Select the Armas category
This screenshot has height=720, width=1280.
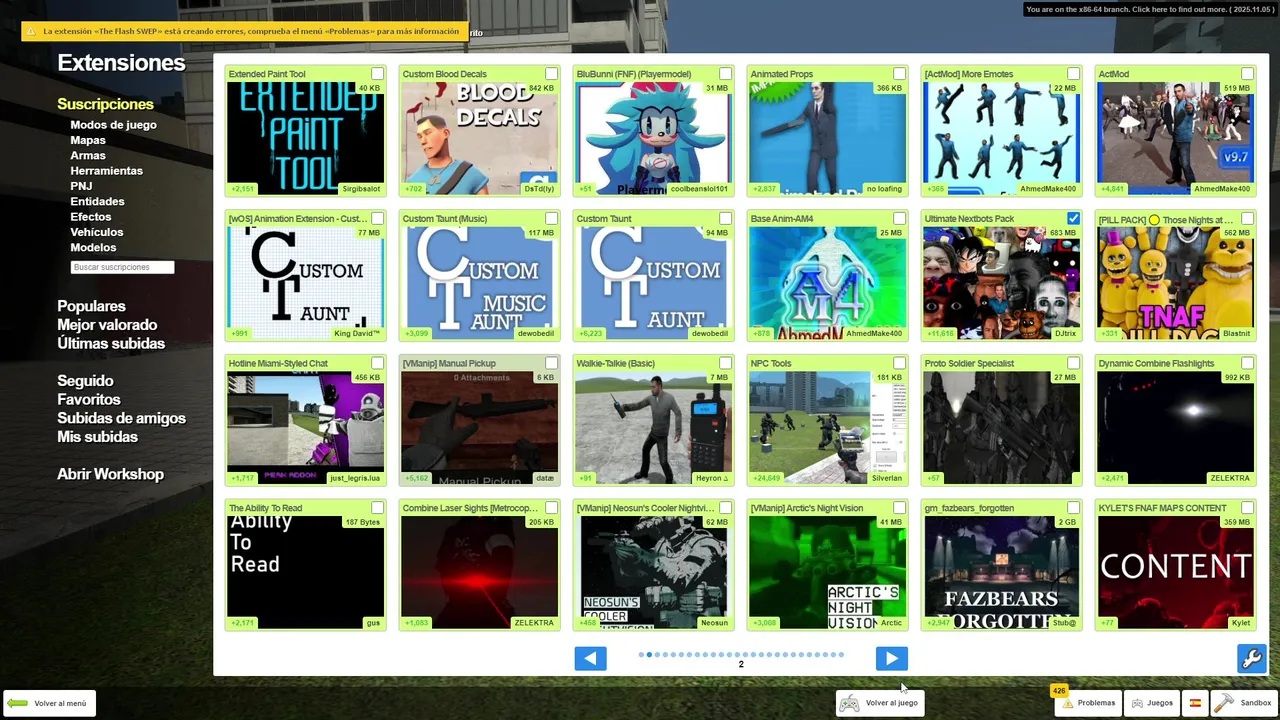coord(88,155)
